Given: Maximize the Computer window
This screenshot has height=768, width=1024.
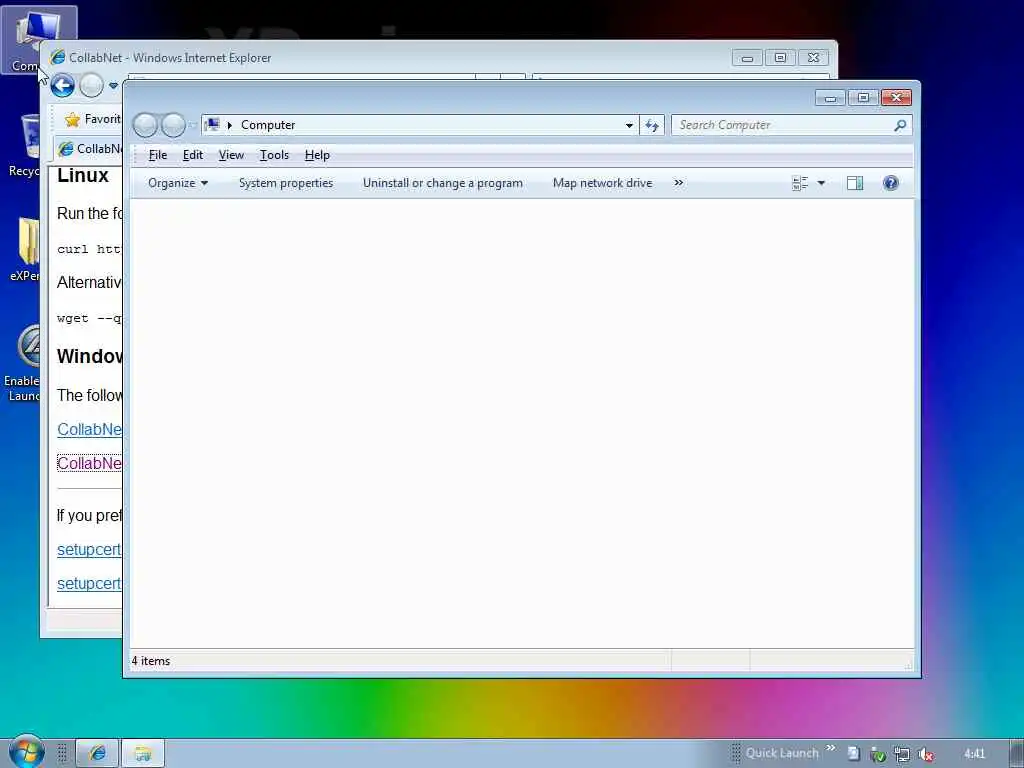Looking at the screenshot, I should coord(863,98).
